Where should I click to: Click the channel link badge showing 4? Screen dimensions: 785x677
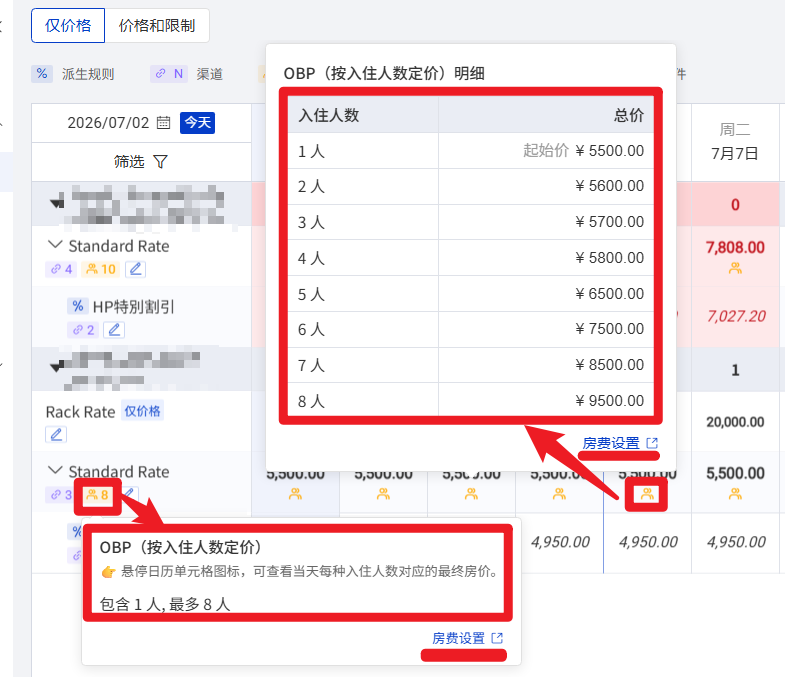(x=62, y=269)
